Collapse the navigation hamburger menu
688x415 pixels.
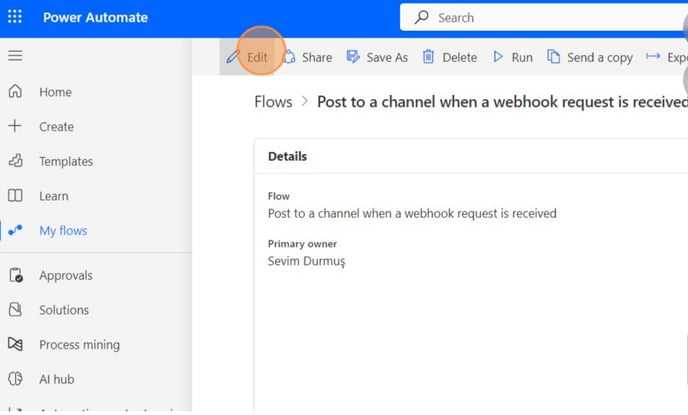pos(15,56)
